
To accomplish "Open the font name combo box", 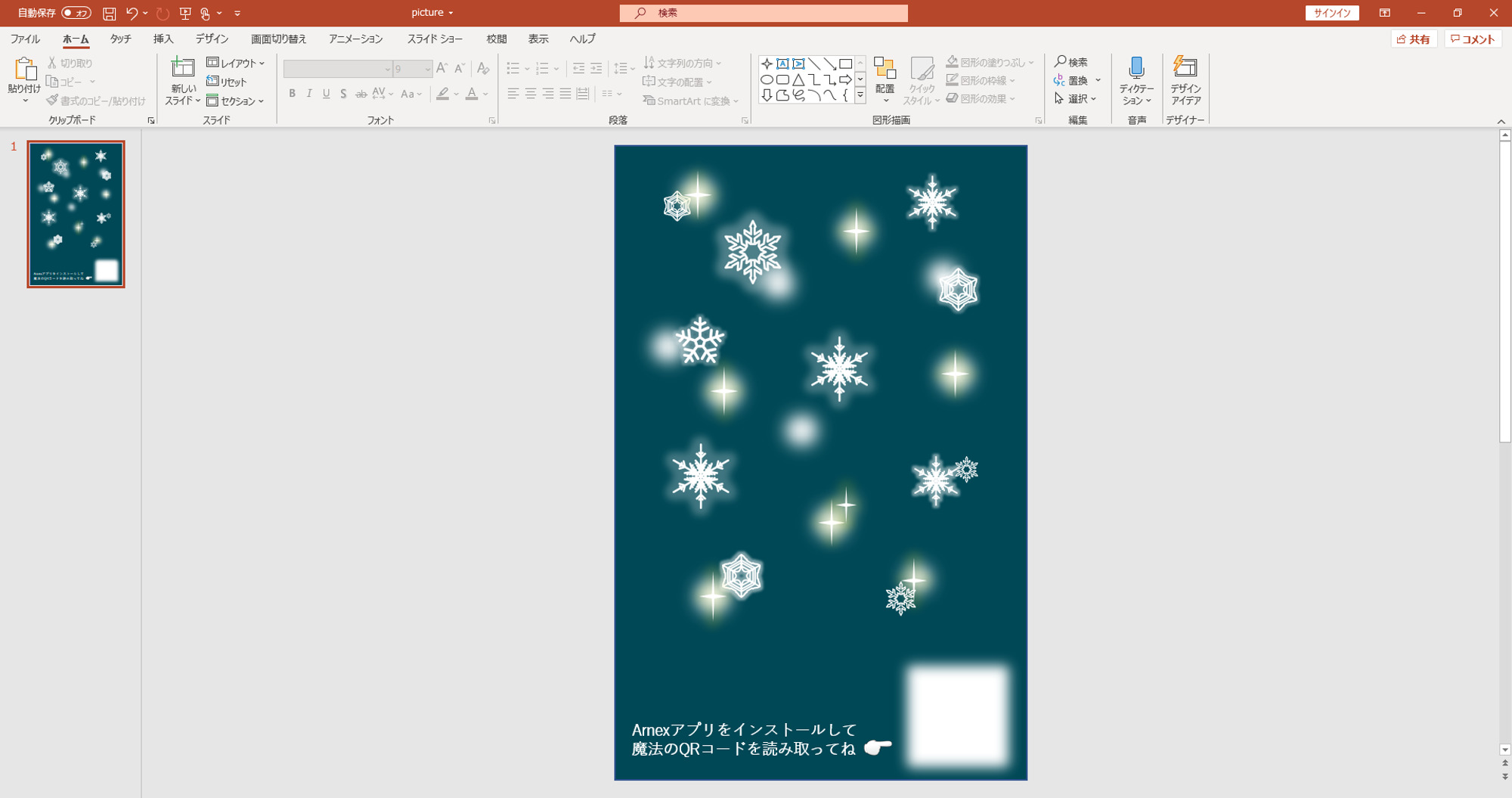I will click(338, 69).
